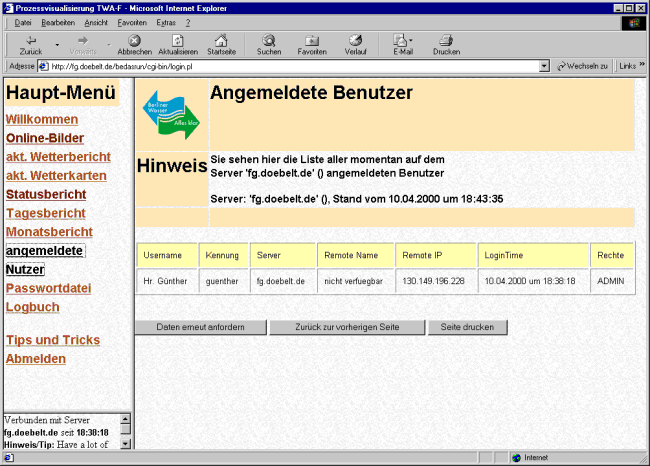The height and width of the screenshot is (466, 650).
Task: Go to Startseite home icon
Action: pos(222,40)
